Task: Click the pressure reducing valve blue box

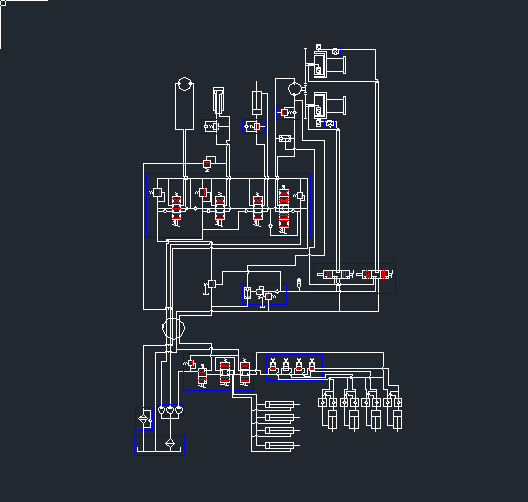Action: tap(264, 294)
